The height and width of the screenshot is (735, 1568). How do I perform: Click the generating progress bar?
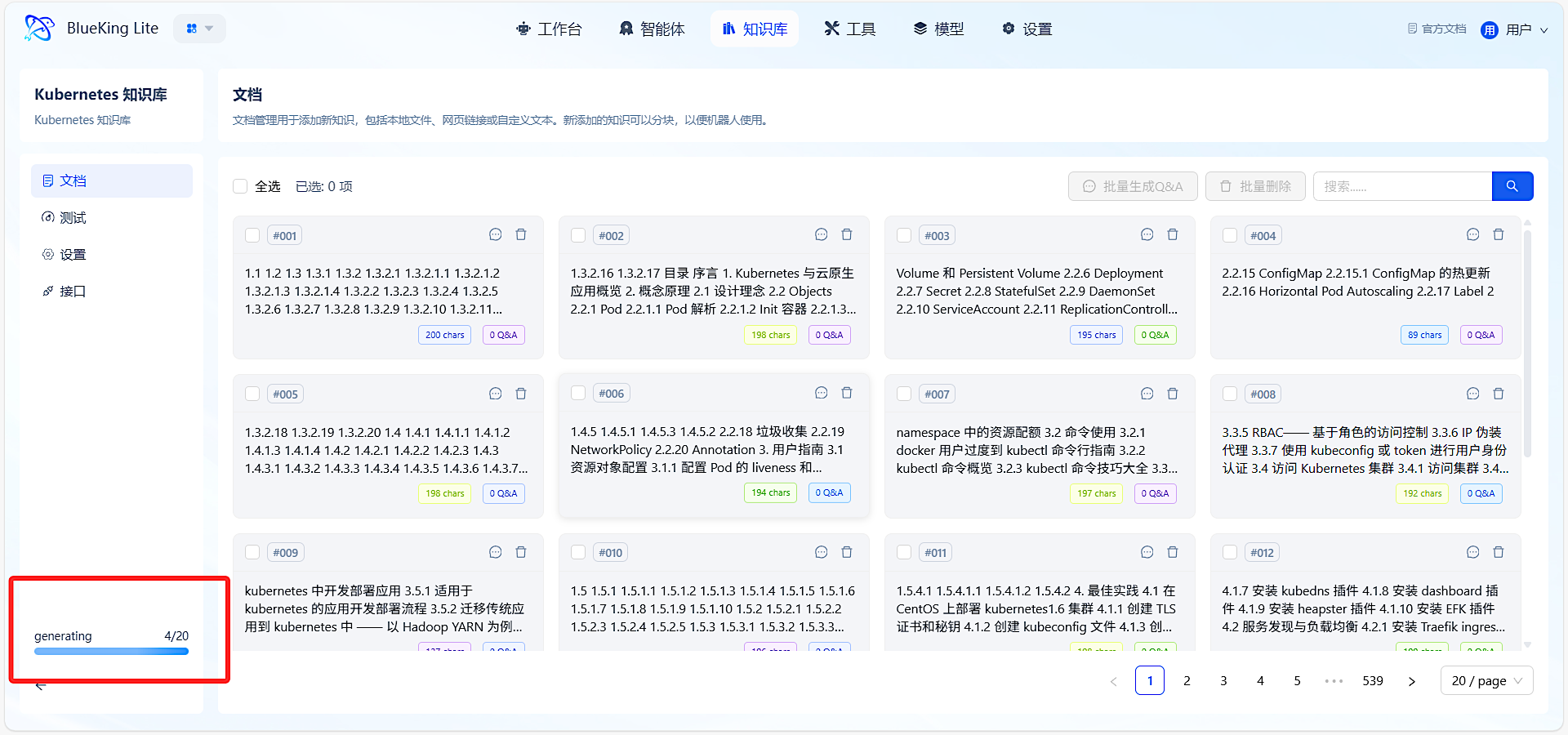pyautogui.click(x=111, y=652)
